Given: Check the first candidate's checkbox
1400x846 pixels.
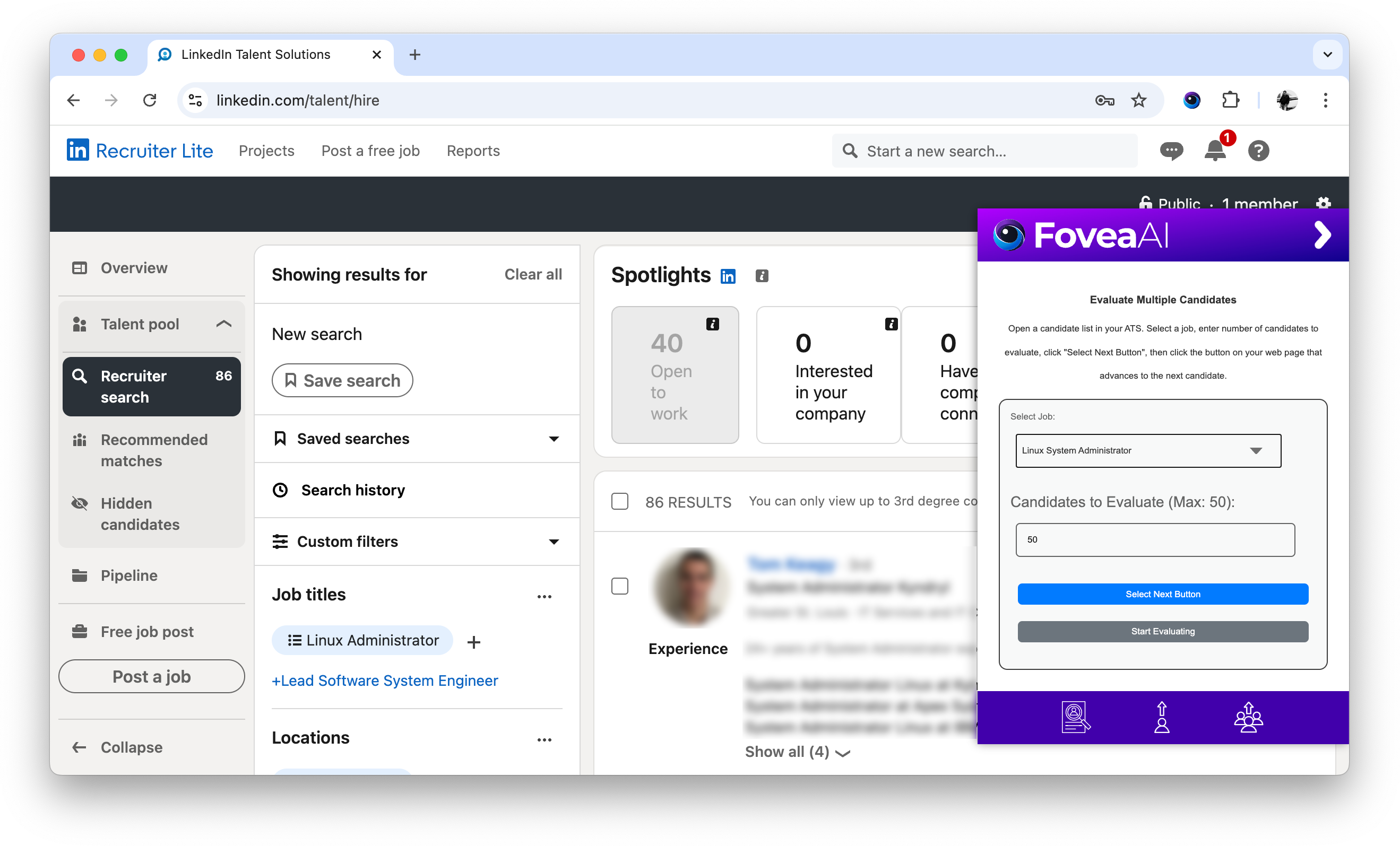Looking at the screenshot, I should [619, 586].
